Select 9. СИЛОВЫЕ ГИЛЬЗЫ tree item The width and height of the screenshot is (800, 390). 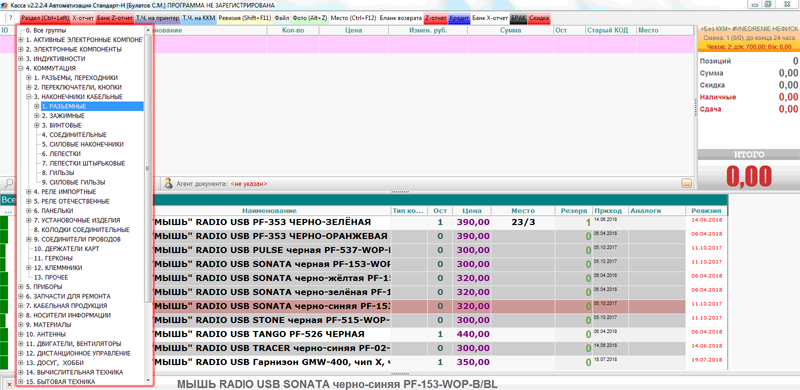pos(73,182)
